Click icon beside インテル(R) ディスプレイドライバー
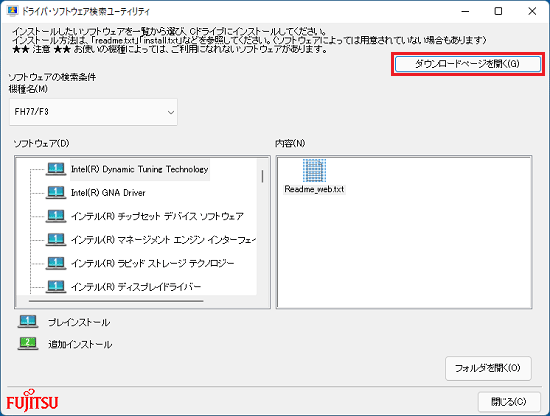This screenshot has width=550, height=416. pos(56,287)
